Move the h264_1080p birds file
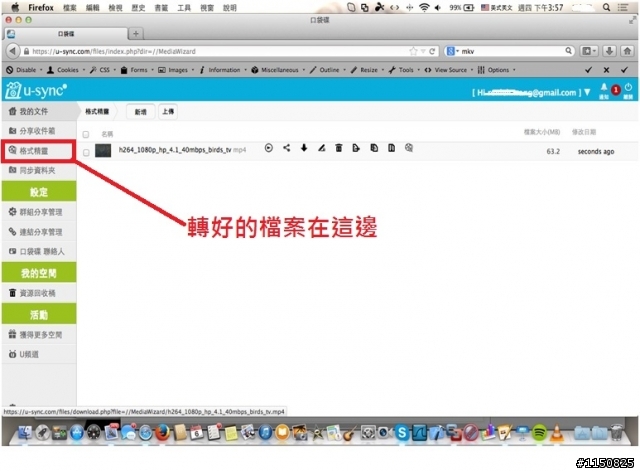The height and width of the screenshot is (471, 640). 356,148
